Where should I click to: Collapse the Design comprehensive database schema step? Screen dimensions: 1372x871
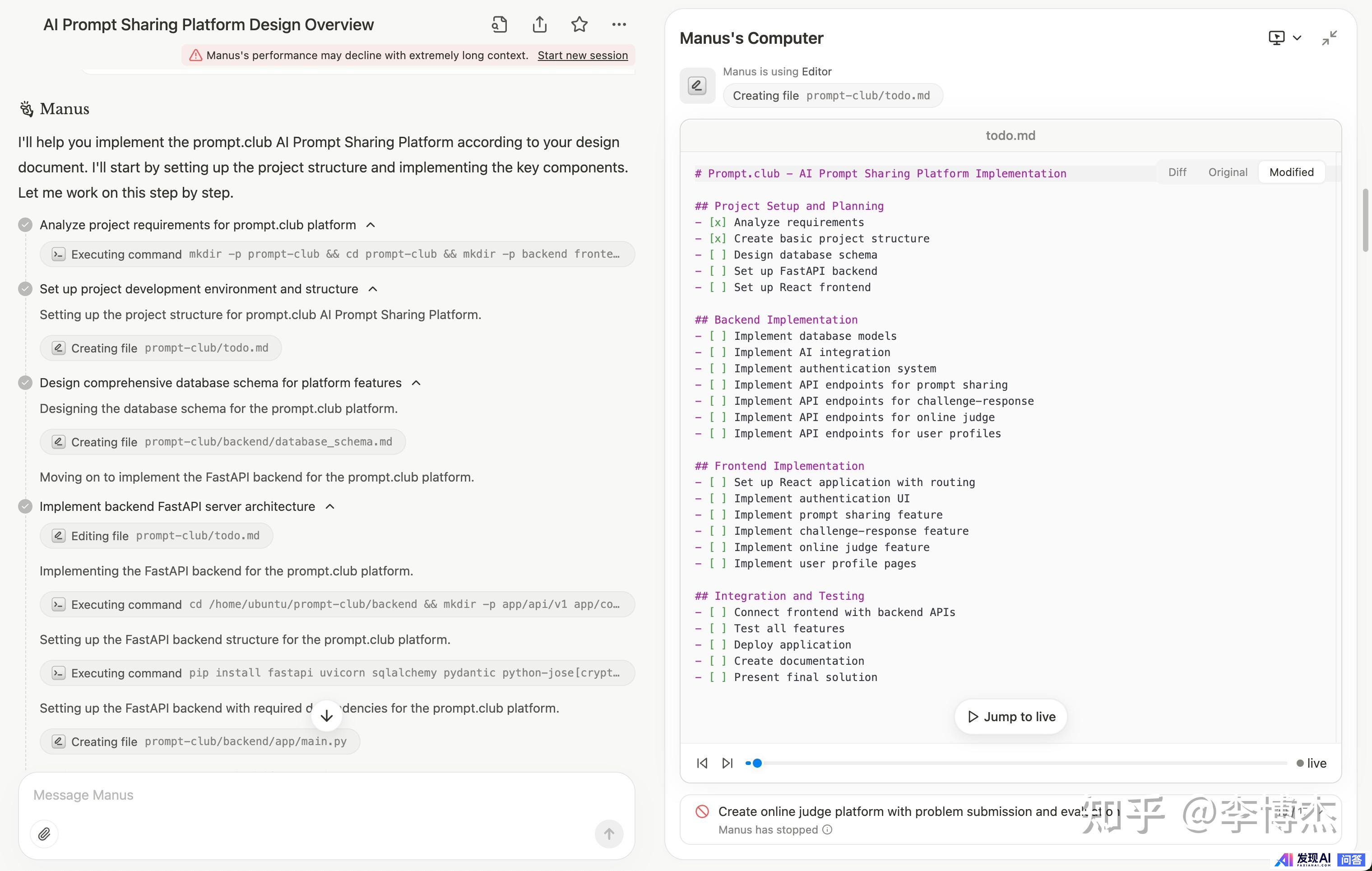pyautogui.click(x=417, y=383)
